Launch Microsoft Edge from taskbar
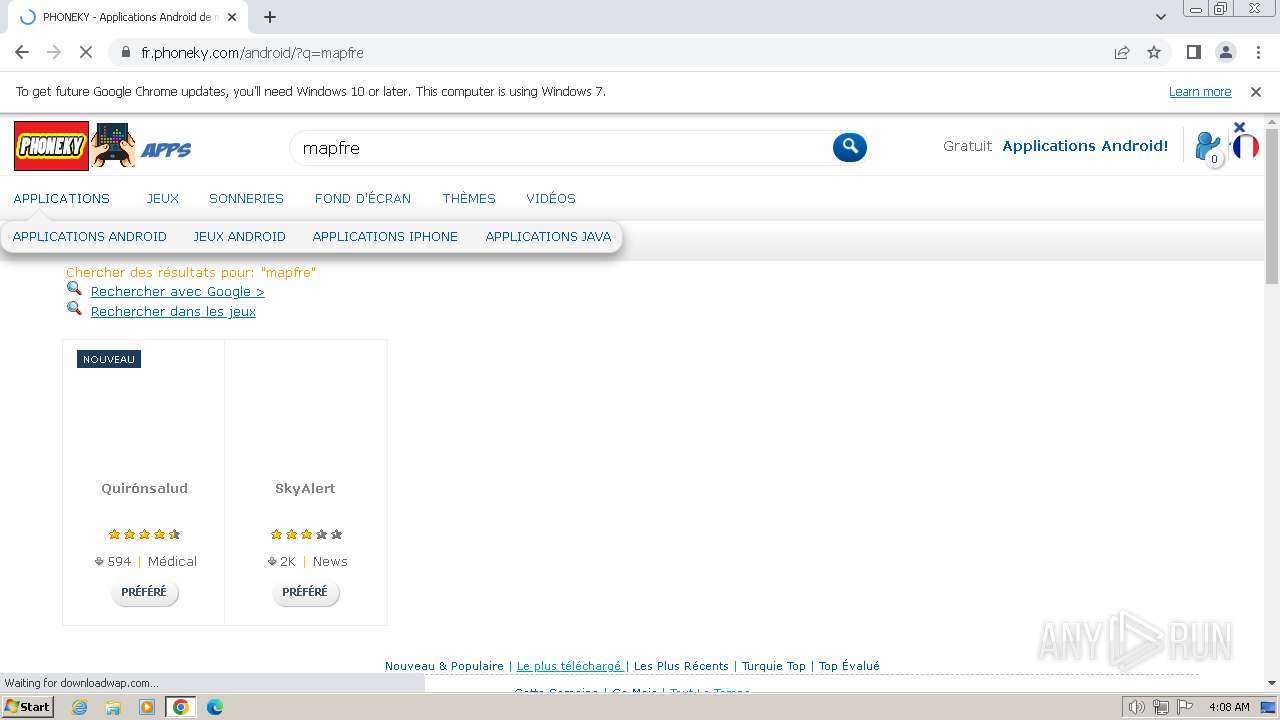 215,707
